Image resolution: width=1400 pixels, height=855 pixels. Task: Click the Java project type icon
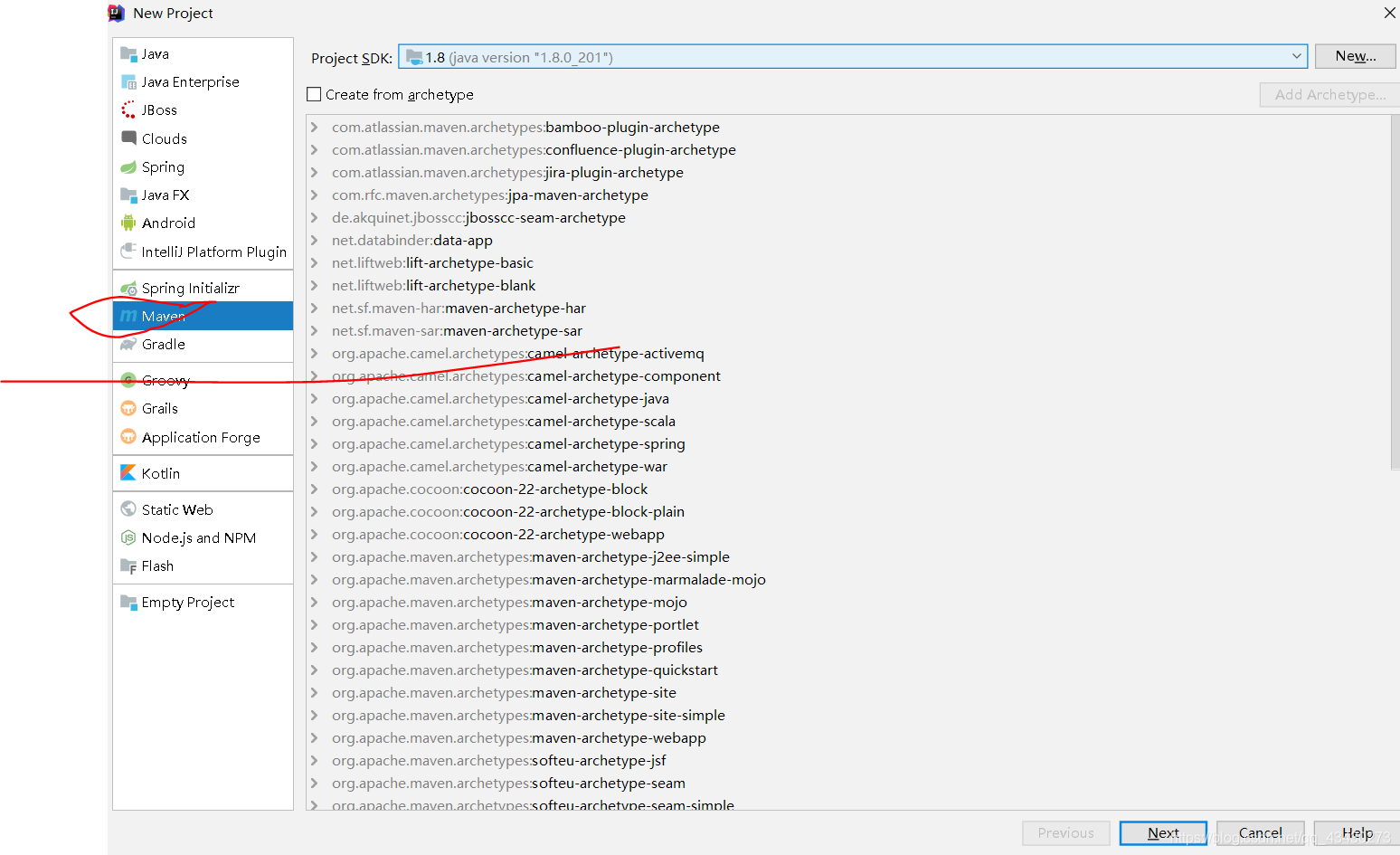(x=128, y=54)
